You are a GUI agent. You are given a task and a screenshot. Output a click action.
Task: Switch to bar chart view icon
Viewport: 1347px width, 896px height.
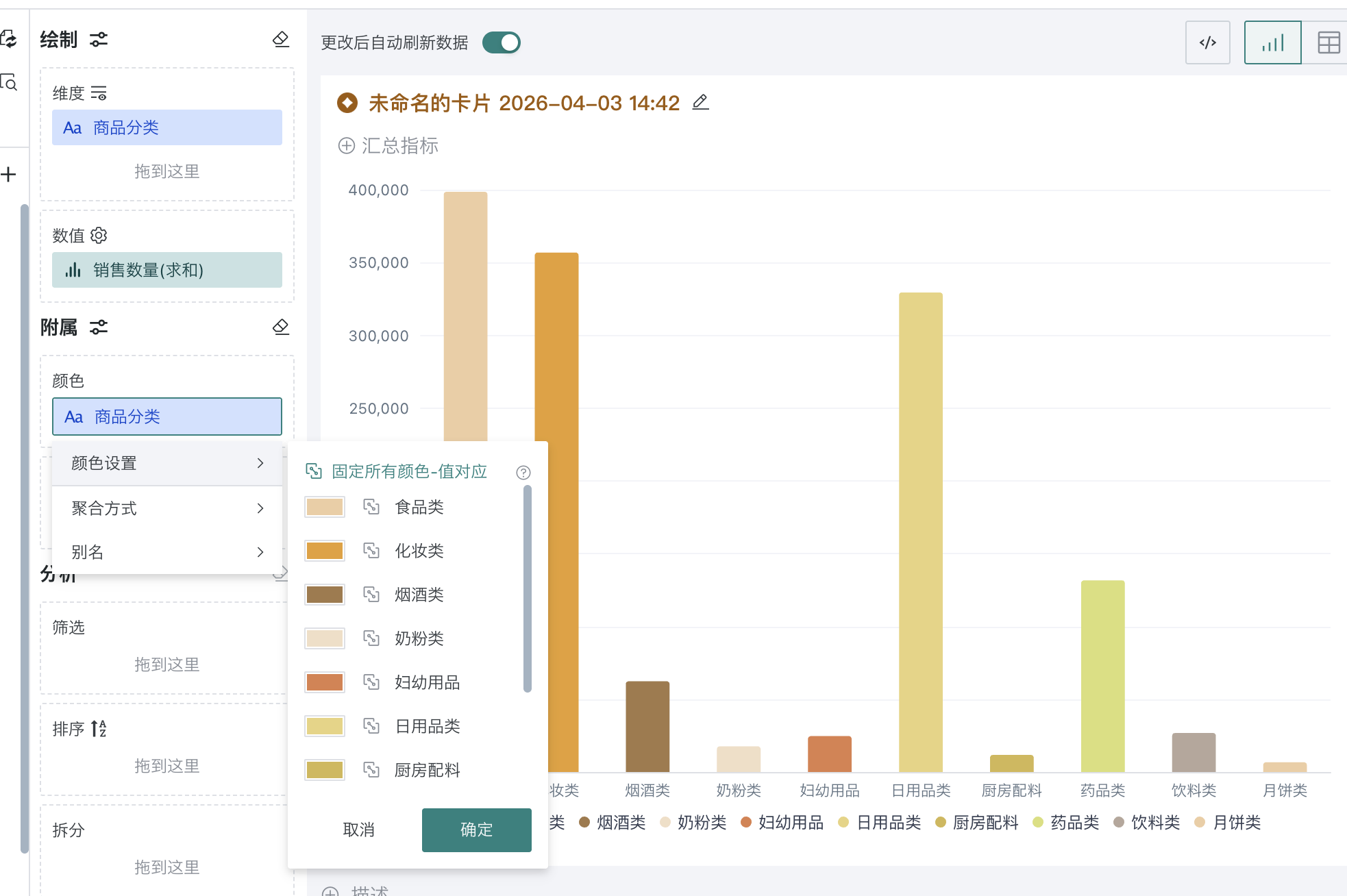coord(1272,42)
